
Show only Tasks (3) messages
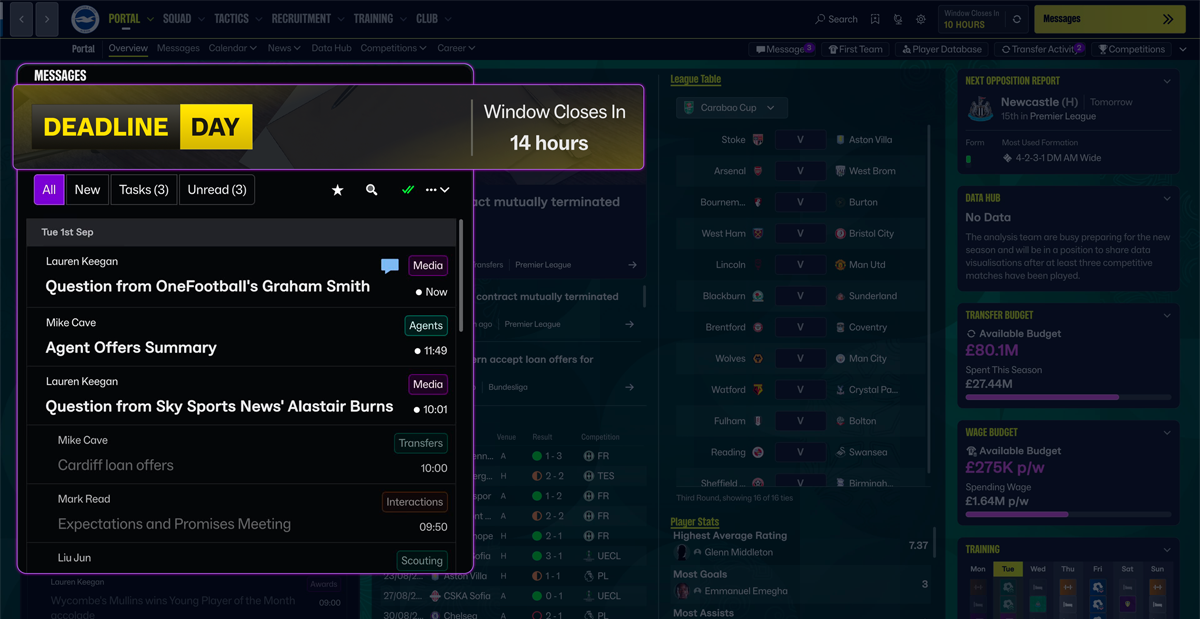144,190
